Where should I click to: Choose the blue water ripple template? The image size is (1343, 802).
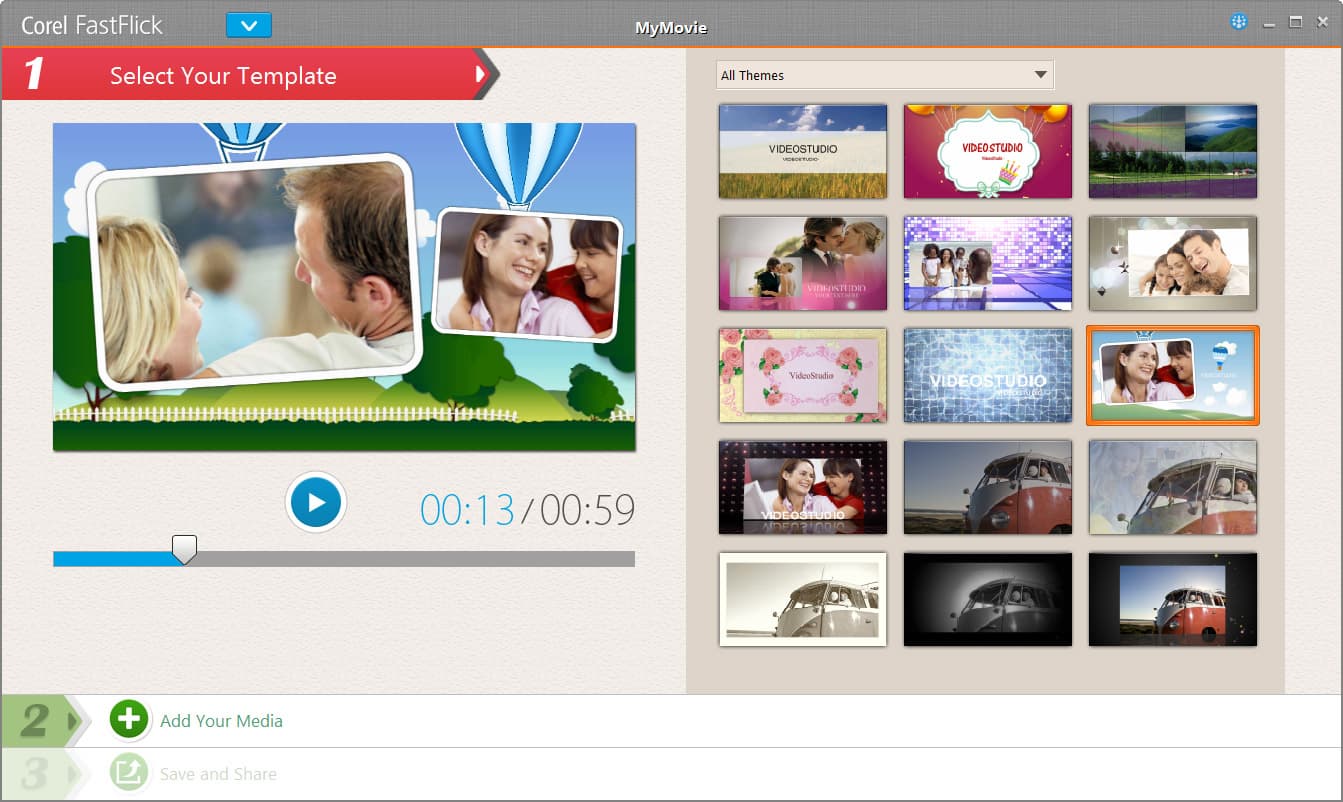pyautogui.click(x=988, y=375)
